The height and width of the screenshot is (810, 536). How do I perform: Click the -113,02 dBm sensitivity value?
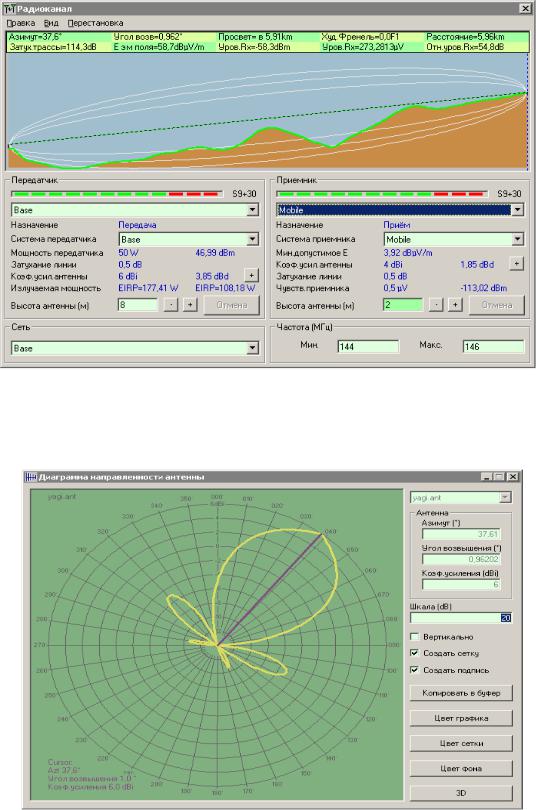pos(483,288)
